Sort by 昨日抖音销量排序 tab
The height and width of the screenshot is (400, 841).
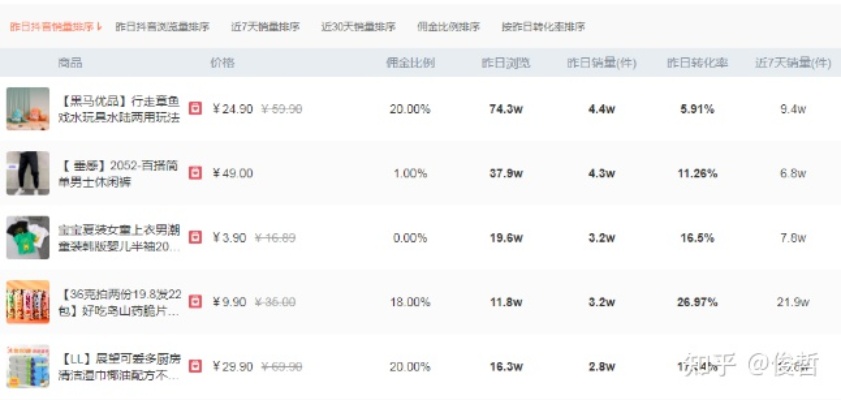pyautogui.click(x=56, y=27)
